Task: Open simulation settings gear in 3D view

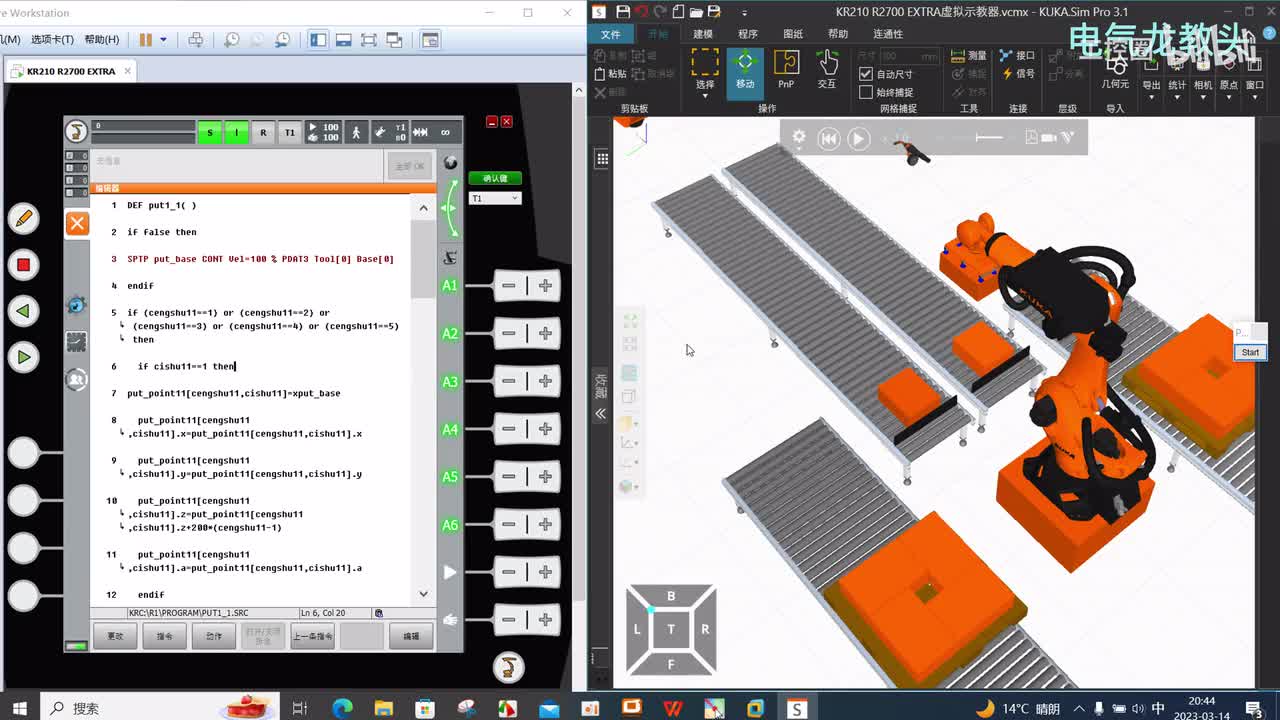Action: (x=799, y=138)
